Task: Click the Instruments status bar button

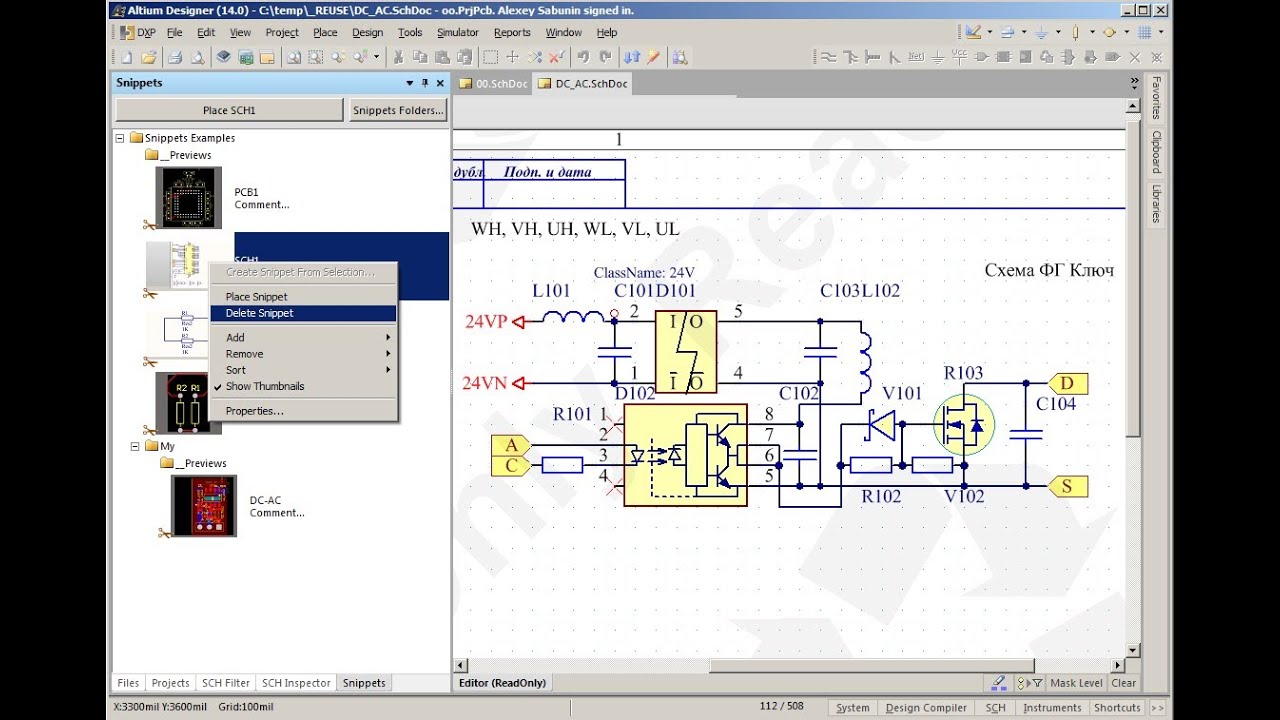Action: click(1051, 708)
